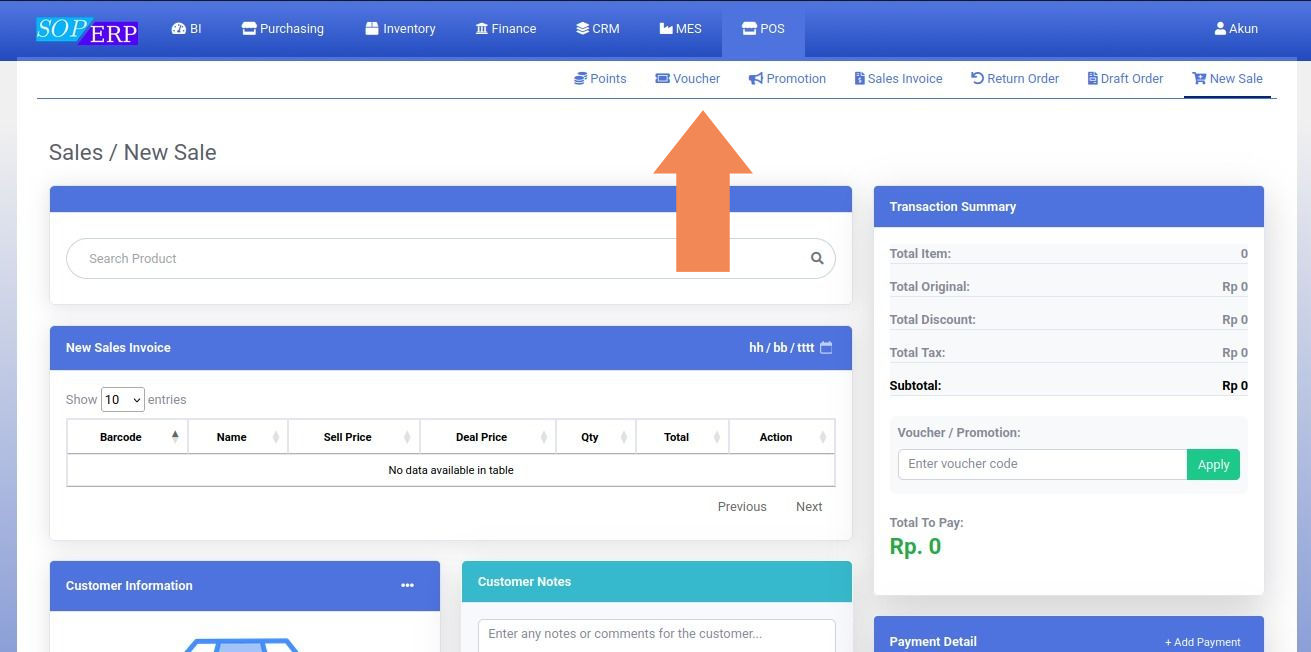Sort table by Name column

coord(238,437)
